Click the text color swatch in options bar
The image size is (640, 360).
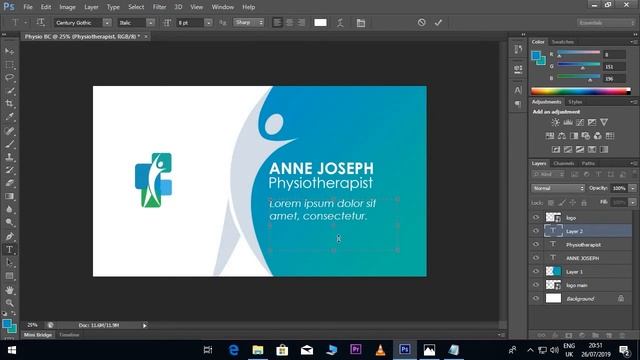tap(320, 22)
